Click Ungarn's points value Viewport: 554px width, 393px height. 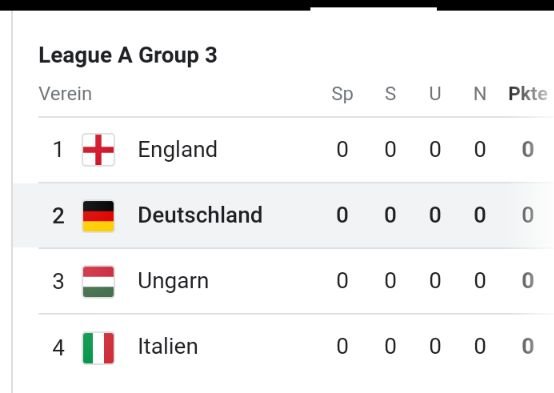(528, 281)
